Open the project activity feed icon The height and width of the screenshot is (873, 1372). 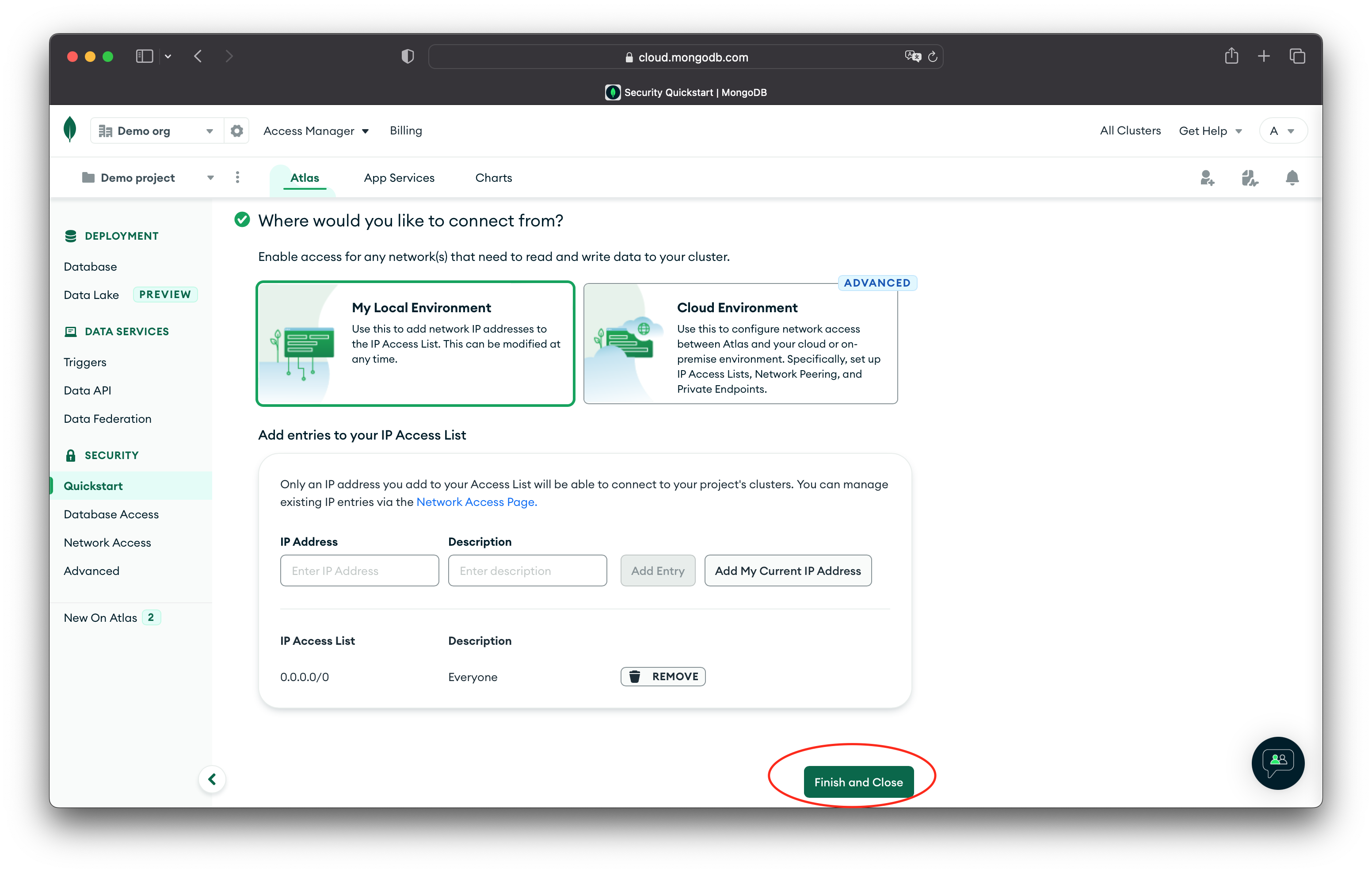pyautogui.click(x=1250, y=178)
